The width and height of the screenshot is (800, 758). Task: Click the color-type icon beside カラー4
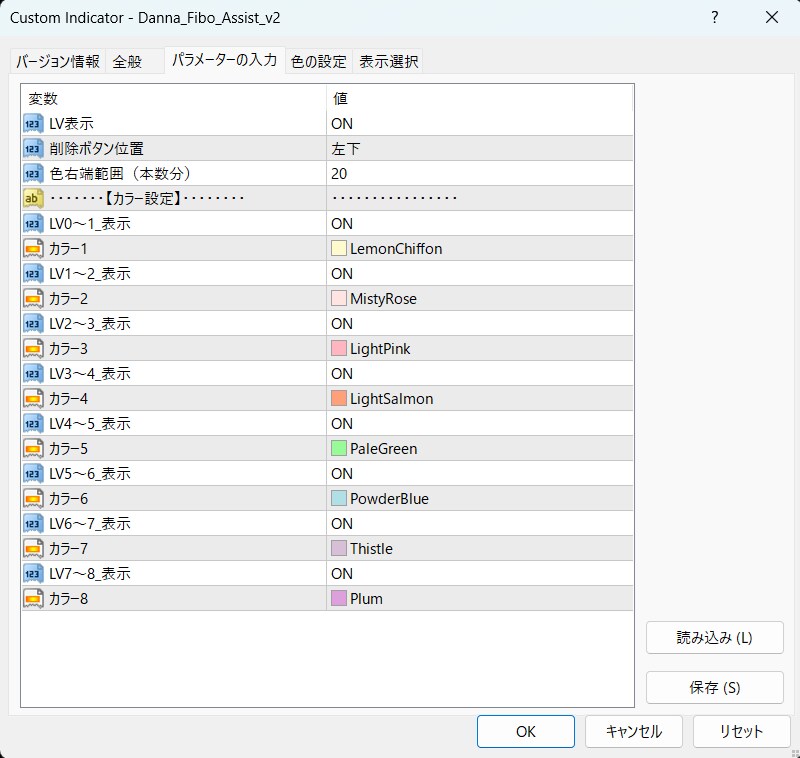tap(33, 398)
